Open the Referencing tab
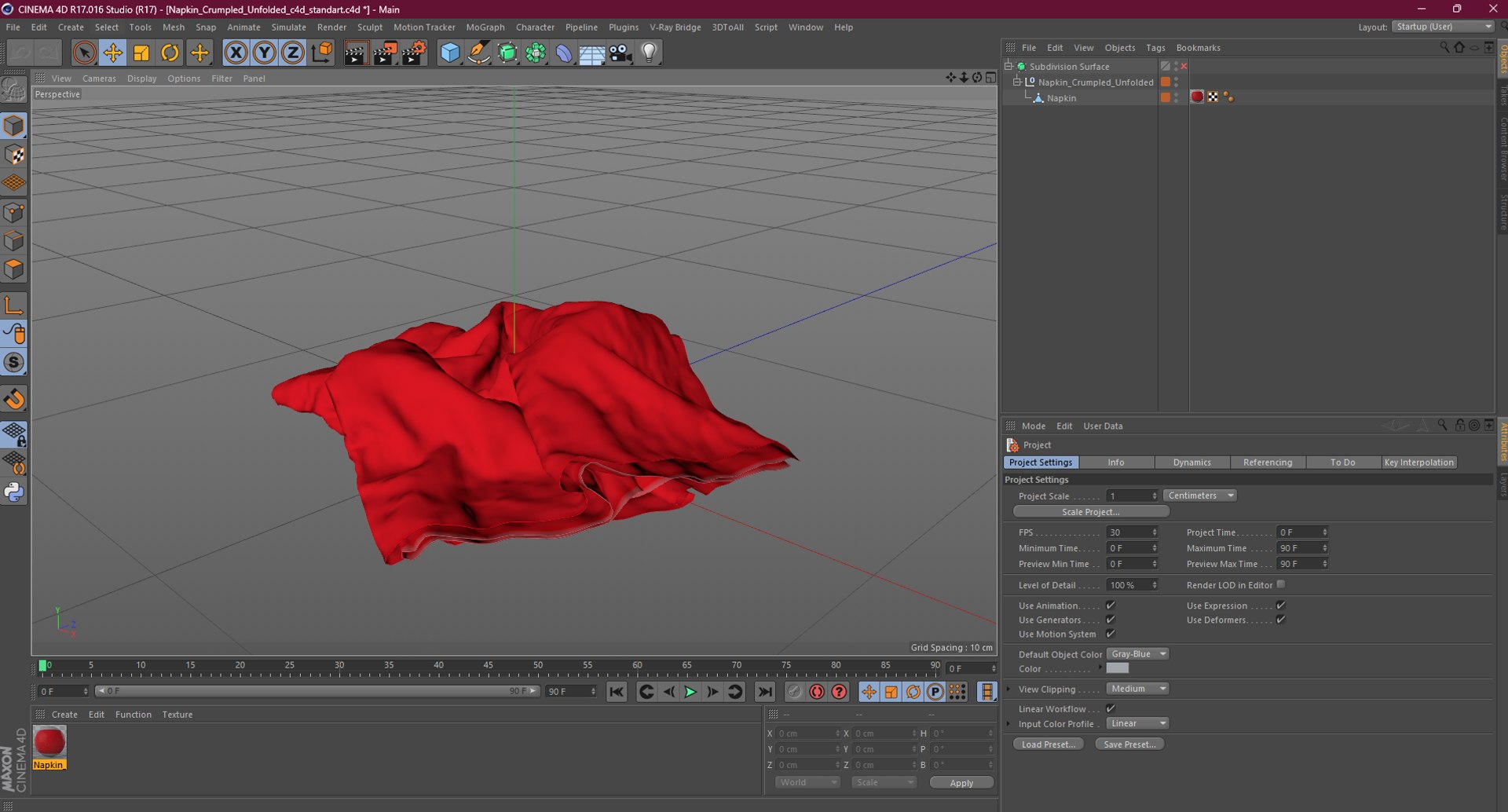The height and width of the screenshot is (812, 1508). [1267, 463]
